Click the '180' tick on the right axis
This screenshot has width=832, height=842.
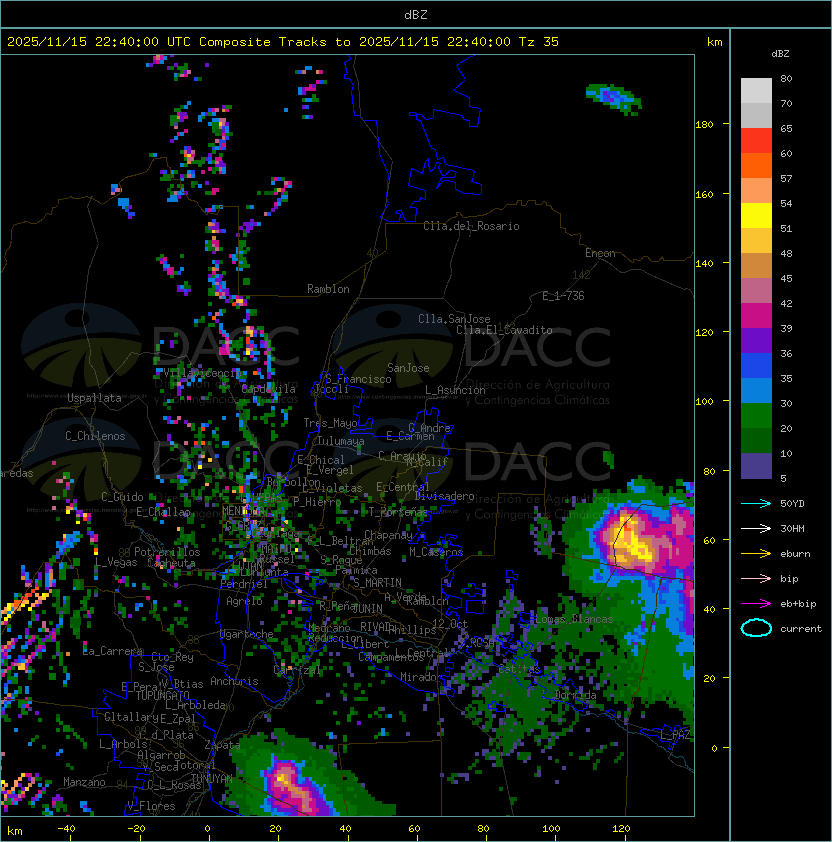(704, 124)
